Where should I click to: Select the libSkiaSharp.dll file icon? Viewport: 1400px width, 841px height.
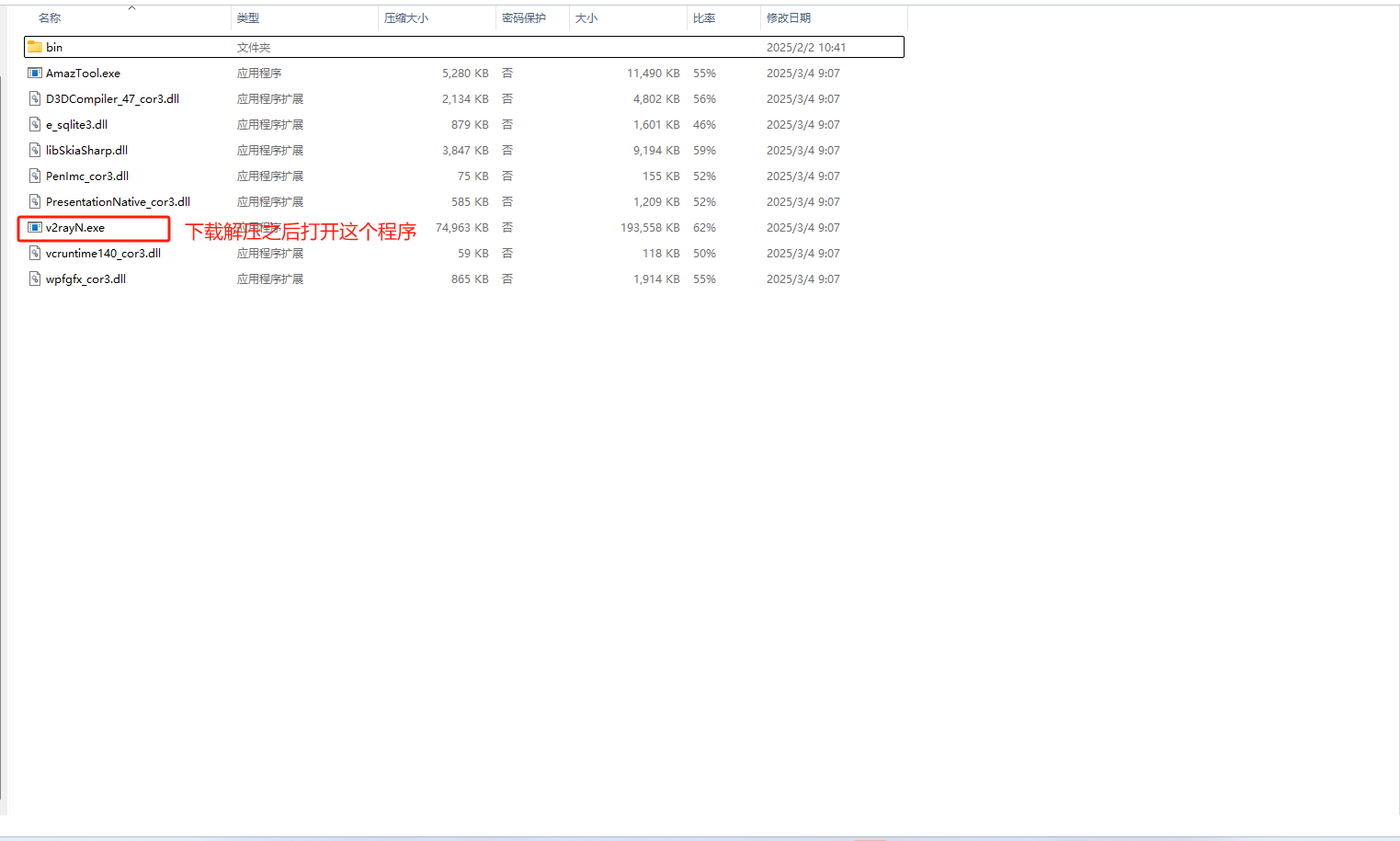point(35,150)
